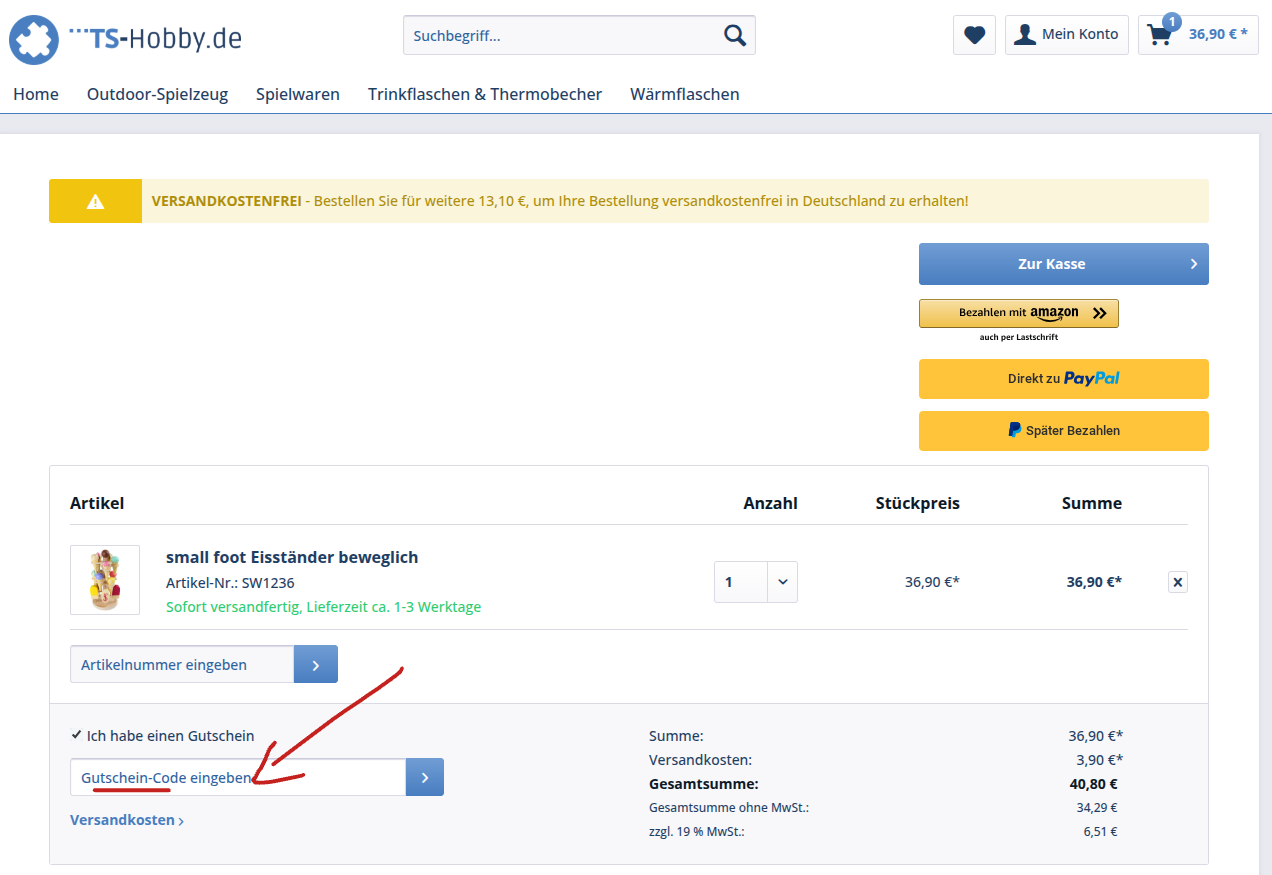Navigate to the Wärmflaschen category
Image resolution: width=1272 pixels, height=875 pixels.
(x=684, y=94)
